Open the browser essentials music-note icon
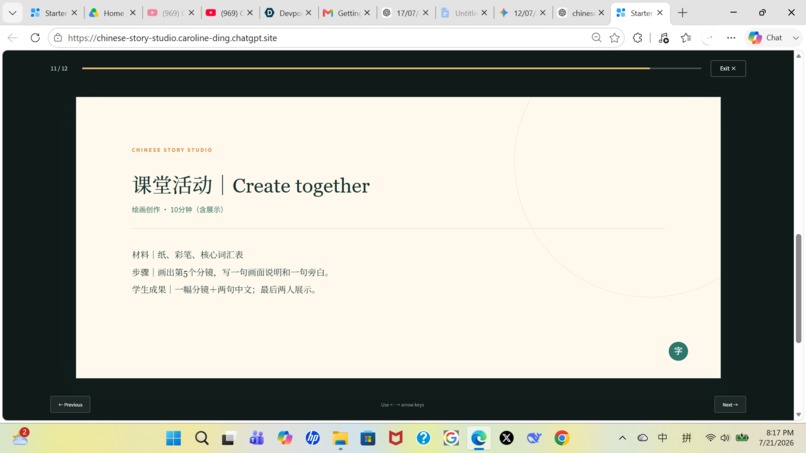The height and width of the screenshot is (453, 806). [x=664, y=38]
